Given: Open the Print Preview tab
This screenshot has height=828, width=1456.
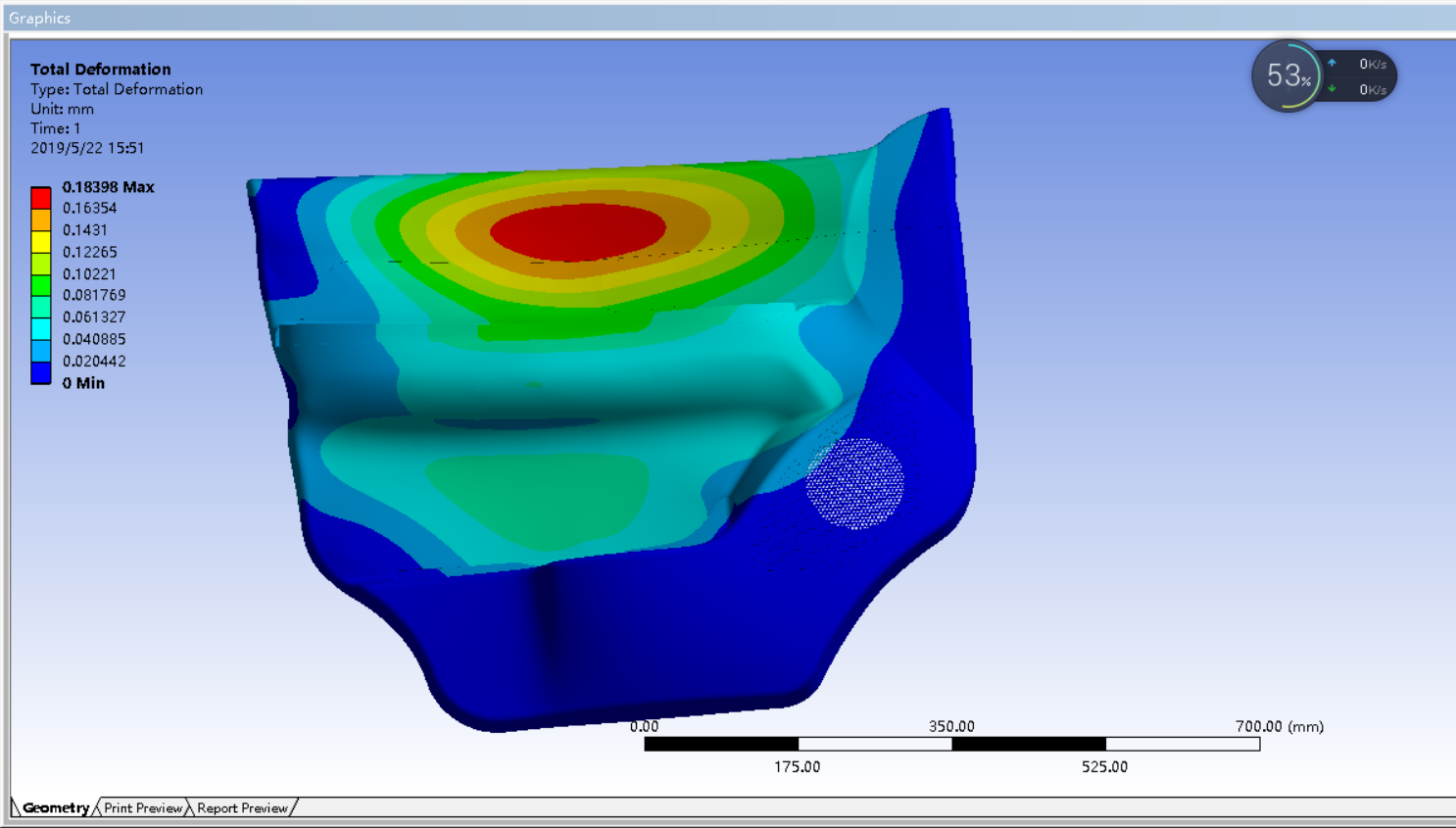Looking at the screenshot, I should coord(143,808).
